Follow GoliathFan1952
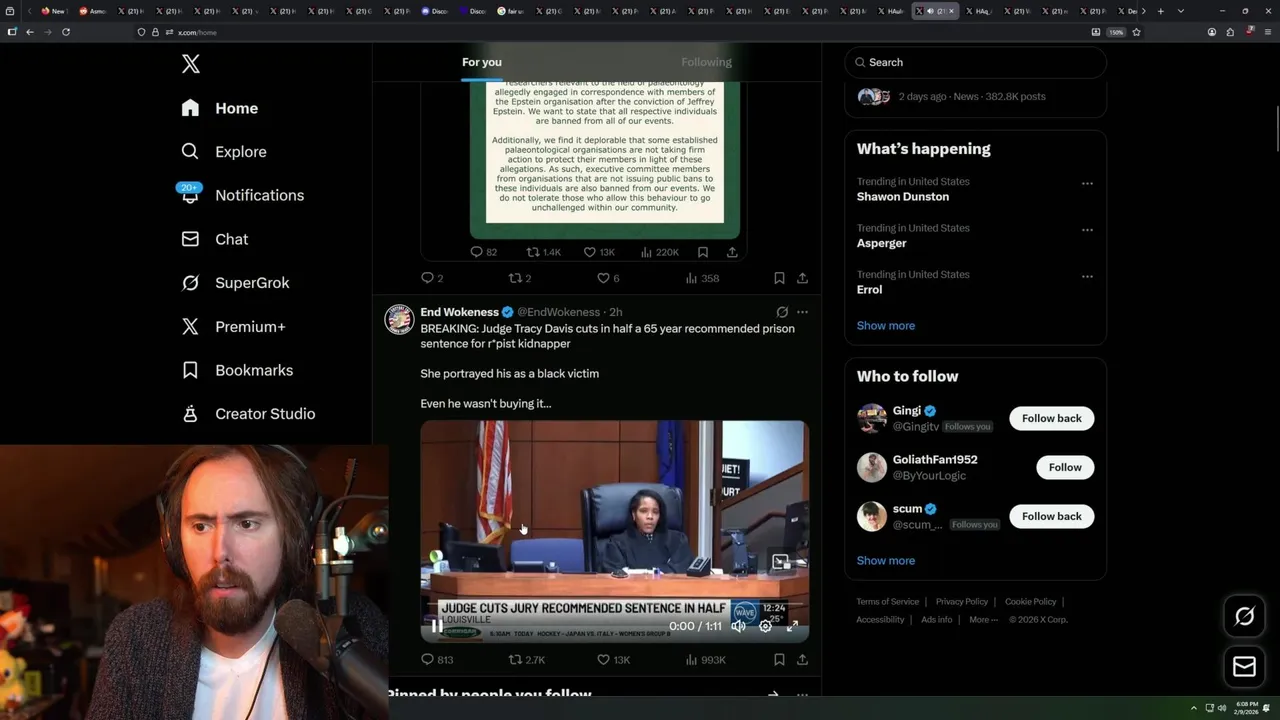The image size is (1280, 720). click(1065, 467)
